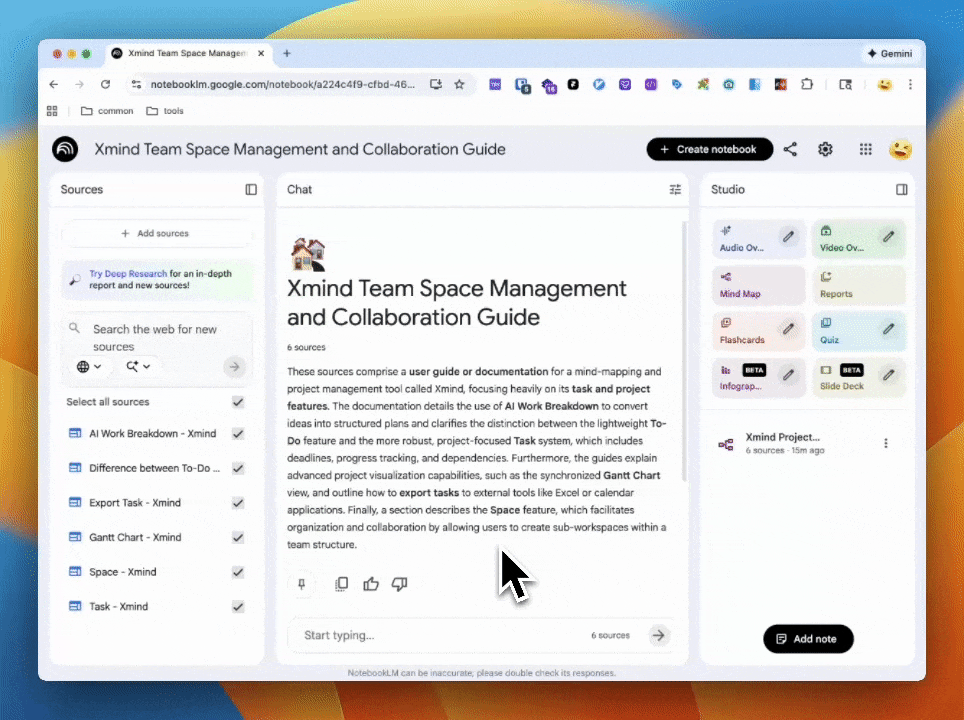
Task: Uncheck Gantt Chart - Xmind source
Action: point(238,537)
